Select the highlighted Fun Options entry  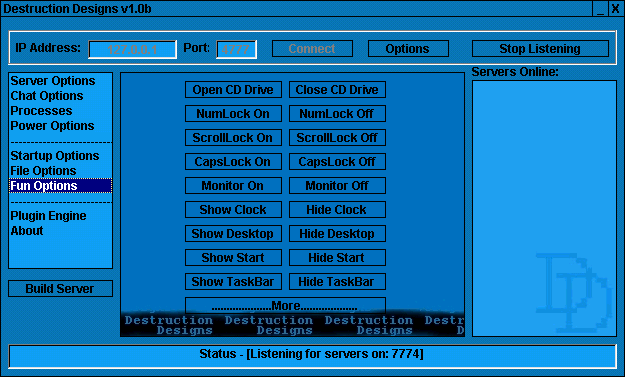pos(60,186)
